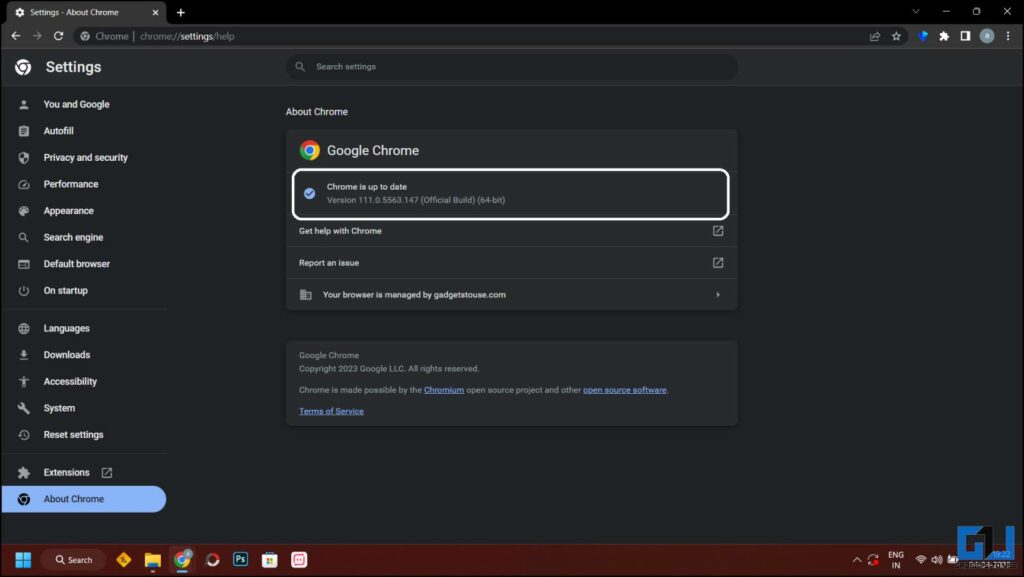Screen dimensions: 1024x577
Task: Launch Photoshop from the taskbar
Action: click(240, 560)
